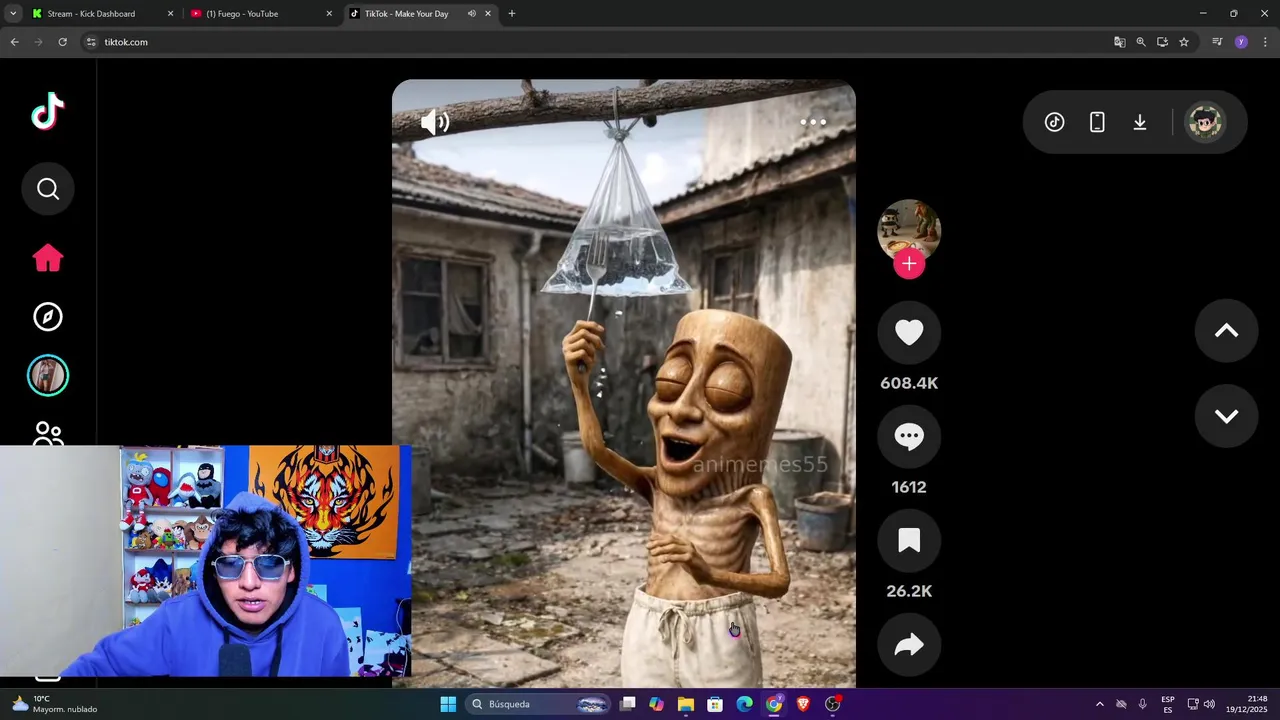Change the ESP ES keyboard language
This screenshot has width=1280, height=720.
[x=1168, y=704]
